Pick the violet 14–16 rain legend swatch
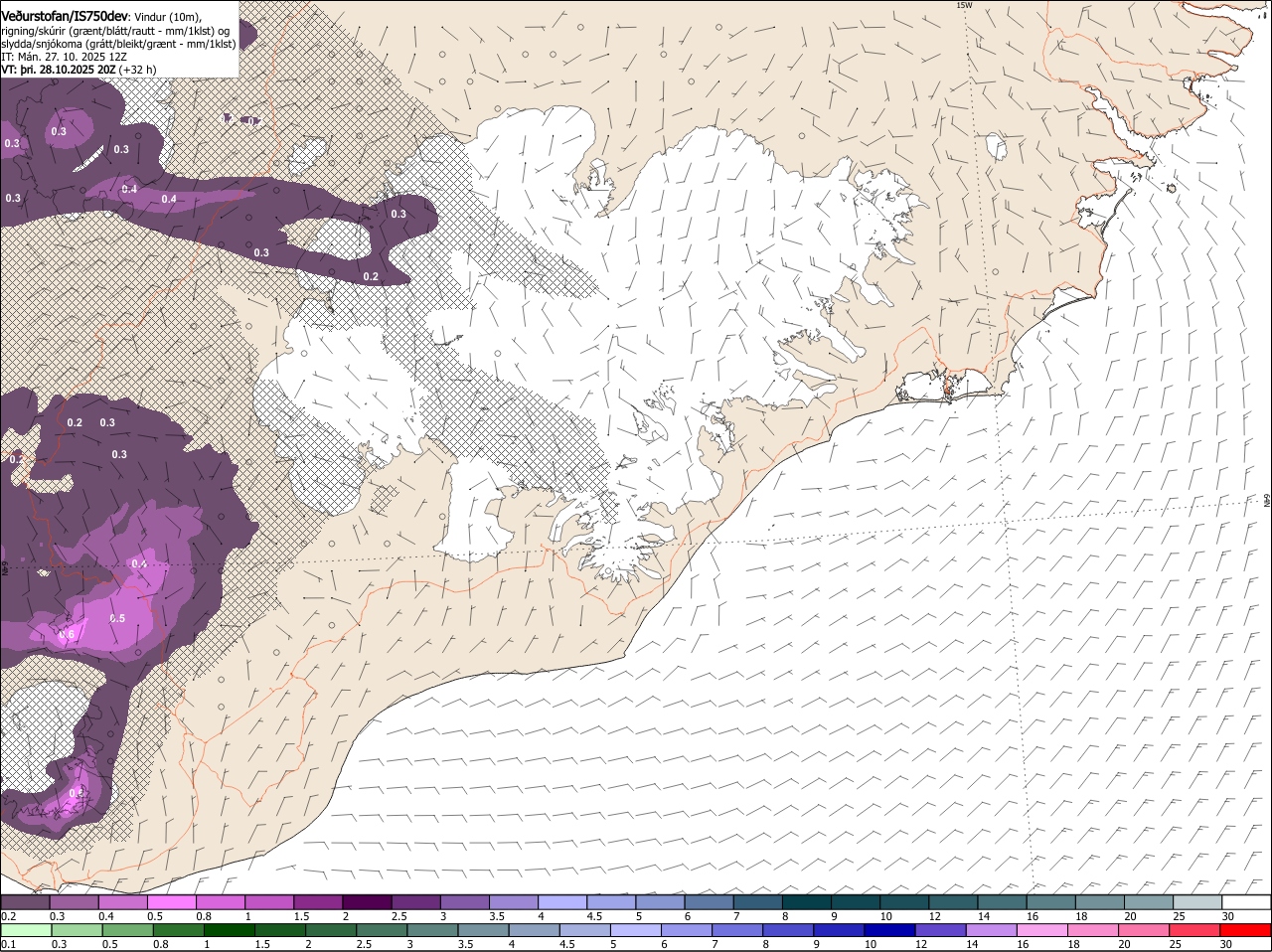1272x952 pixels. (994, 930)
